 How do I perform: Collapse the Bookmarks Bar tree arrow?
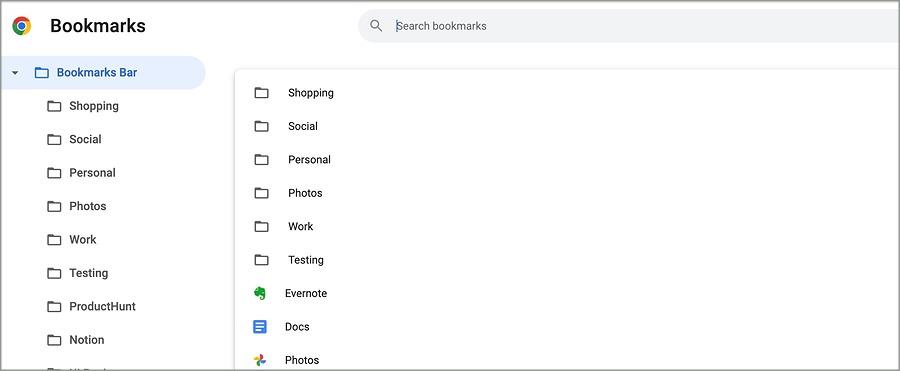point(15,73)
